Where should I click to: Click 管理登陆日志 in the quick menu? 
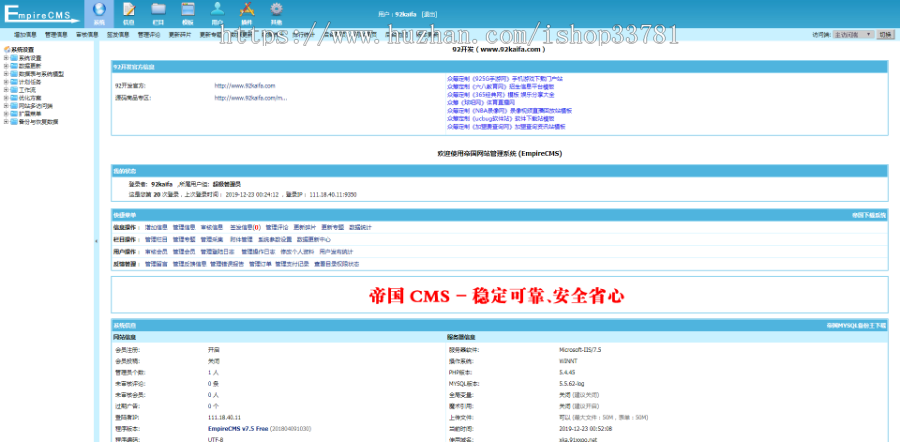(x=218, y=252)
